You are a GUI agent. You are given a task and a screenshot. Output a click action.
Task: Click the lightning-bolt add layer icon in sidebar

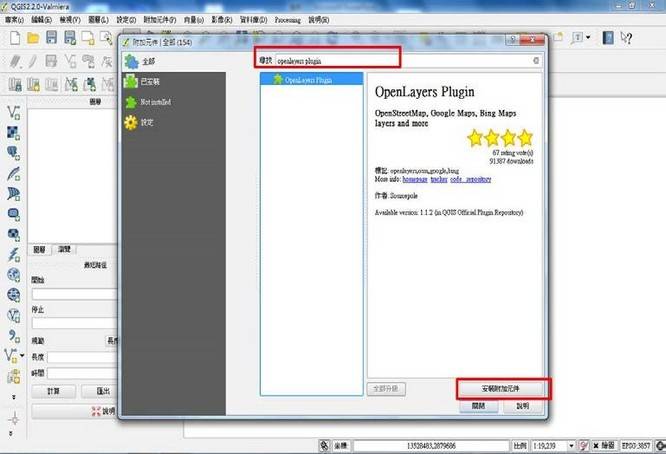(14, 254)
